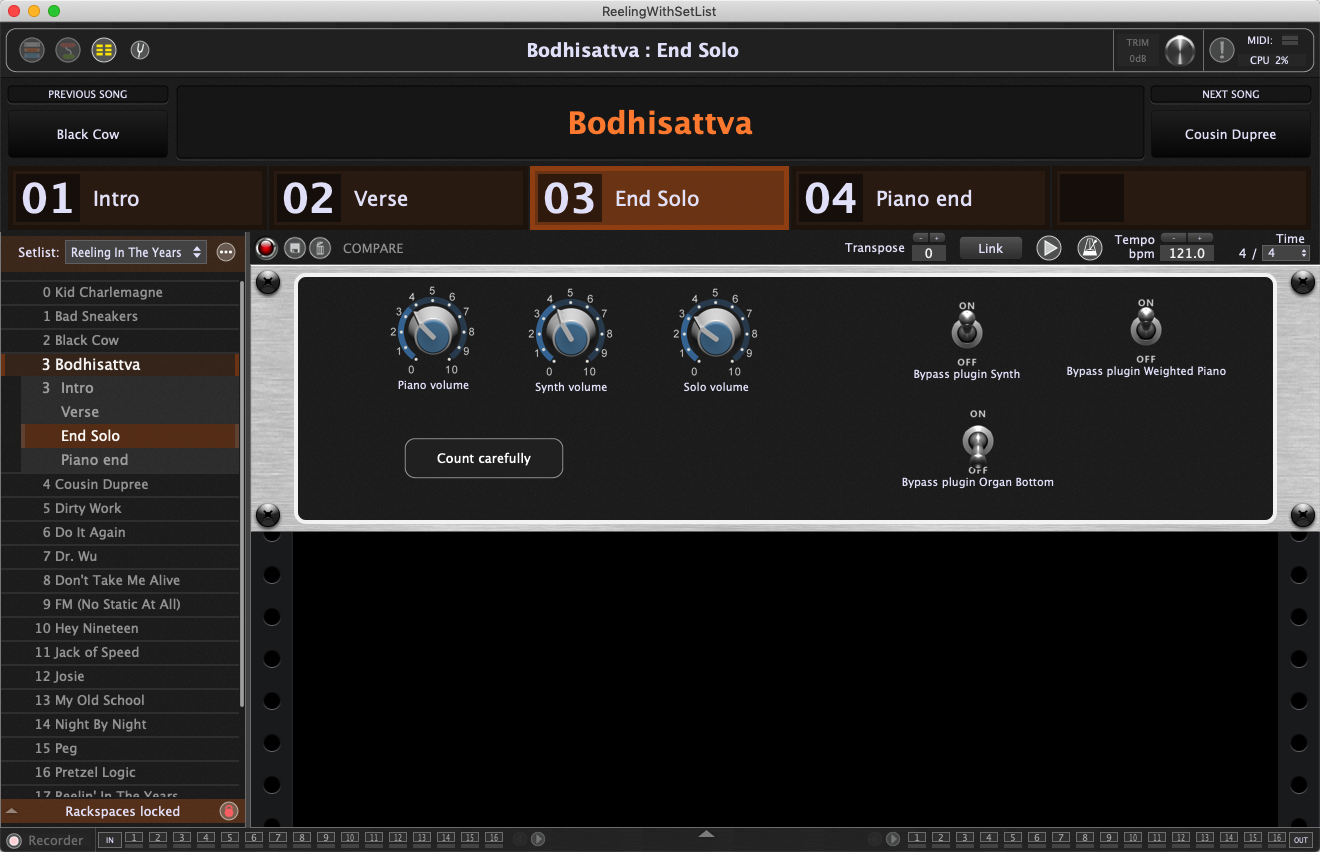Click the TRIM gain knob
Viewport: 1320px width, 852px height.
click(x=1180, y=50)
